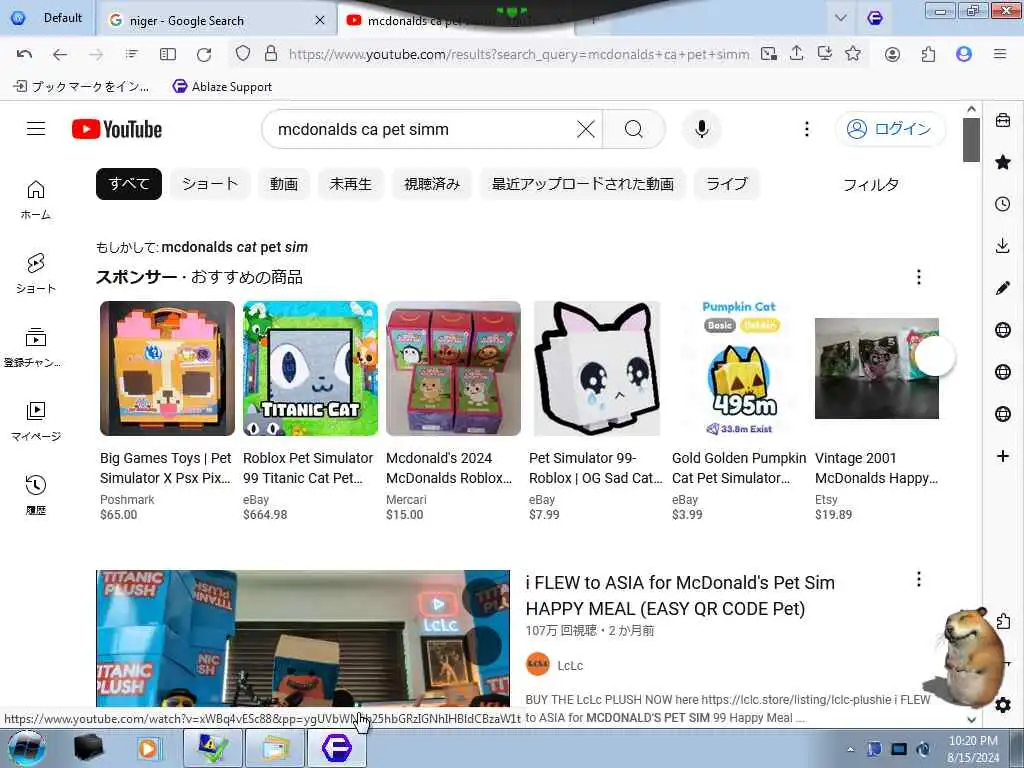
Task: Focus the YouTube search text field
Action: point(424,129)
